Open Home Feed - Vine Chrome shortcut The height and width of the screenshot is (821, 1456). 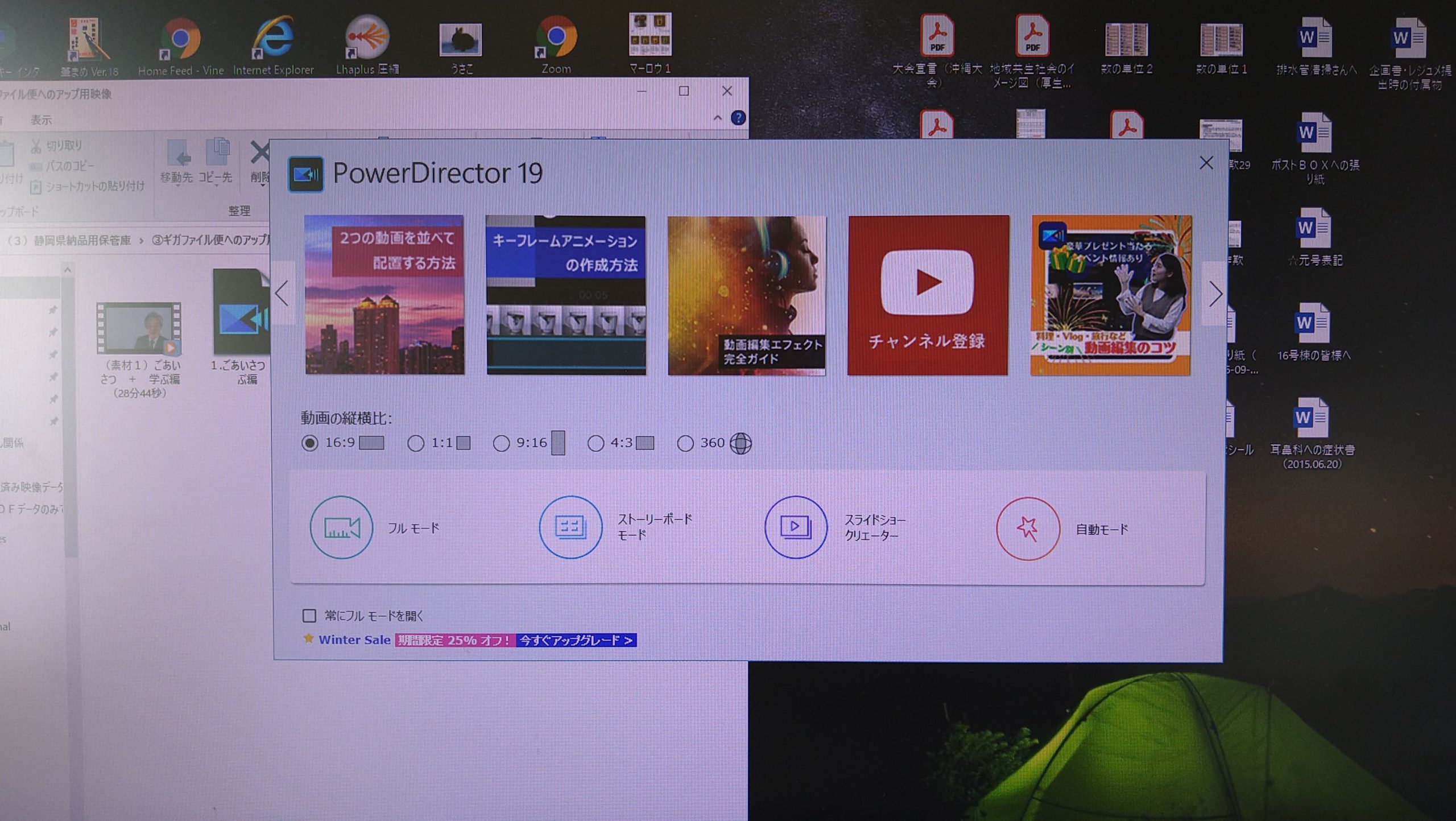pyautogui.click(x=180, y=47)
